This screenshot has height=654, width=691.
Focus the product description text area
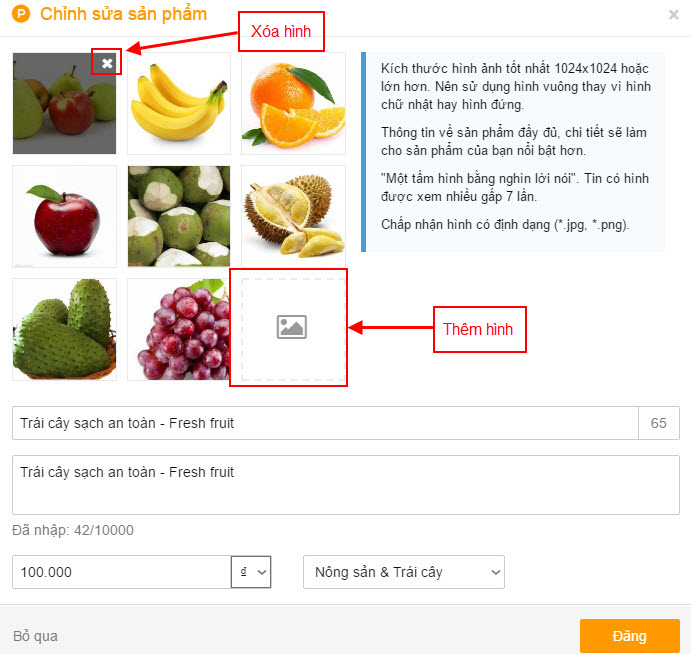pyautogui.click(x=346, y=485)
